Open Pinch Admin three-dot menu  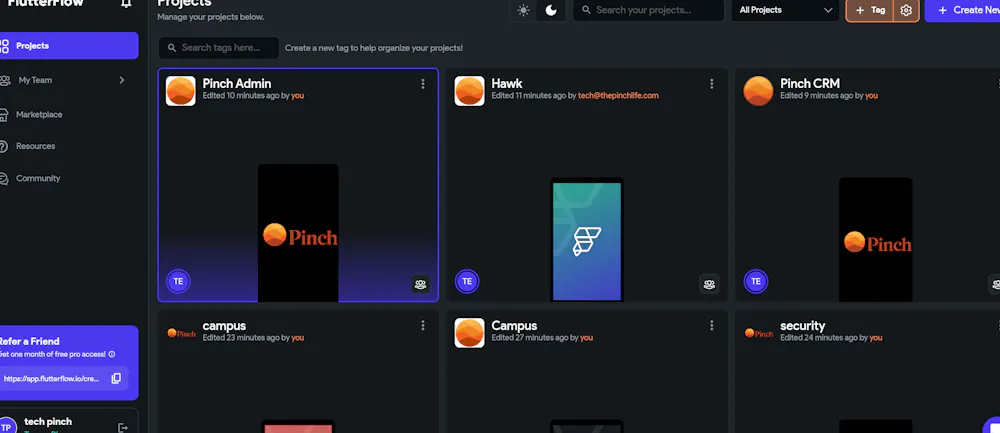[422, 84]
